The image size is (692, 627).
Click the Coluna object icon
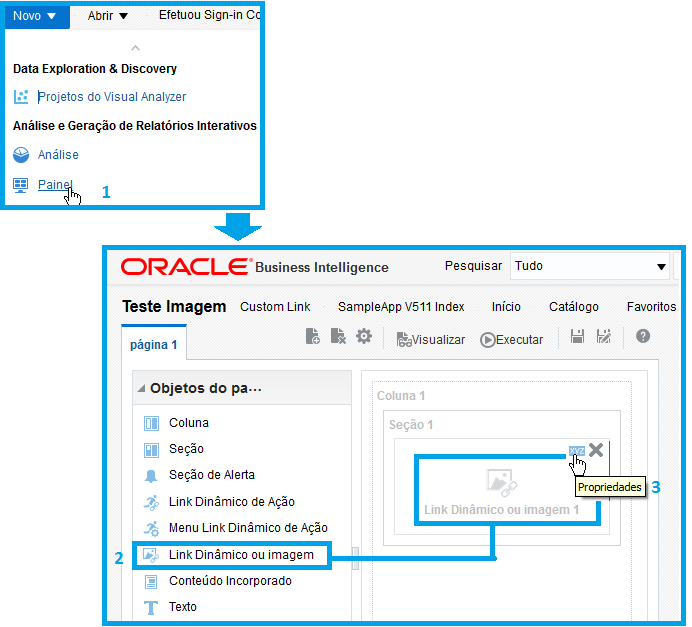(x=151, y=423)
